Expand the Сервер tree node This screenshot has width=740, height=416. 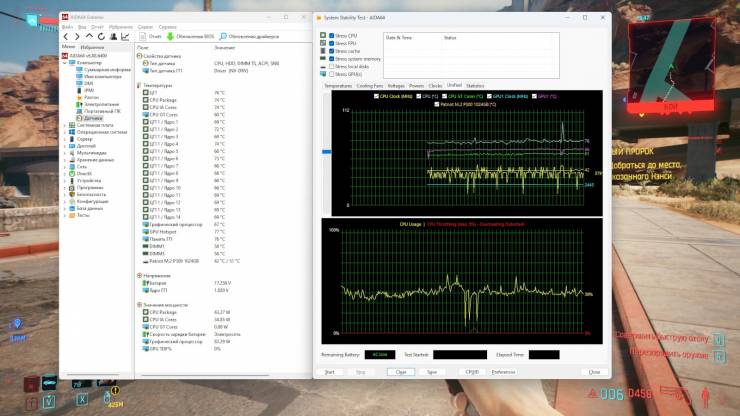pos(65,139)
